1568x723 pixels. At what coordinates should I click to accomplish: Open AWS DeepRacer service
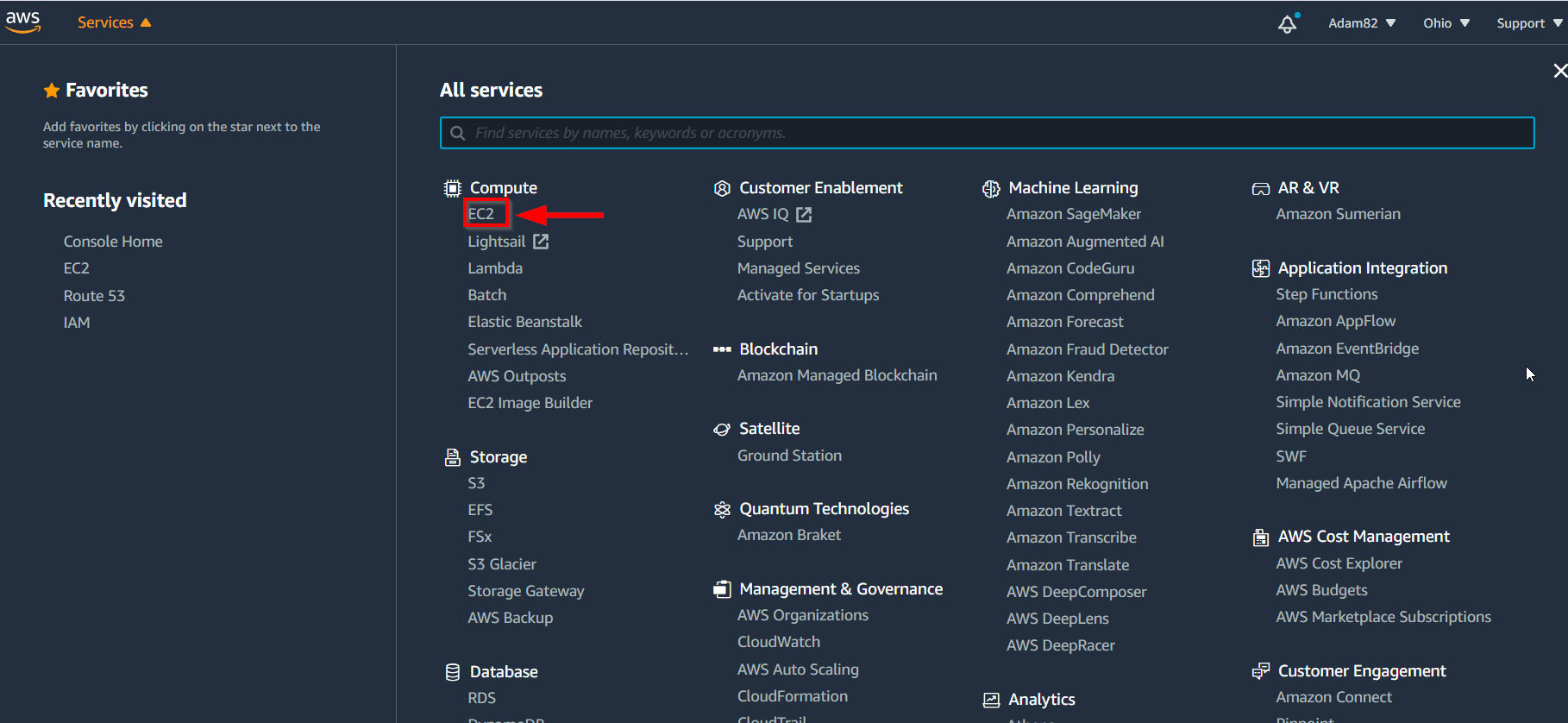(x=1061, y=645)
